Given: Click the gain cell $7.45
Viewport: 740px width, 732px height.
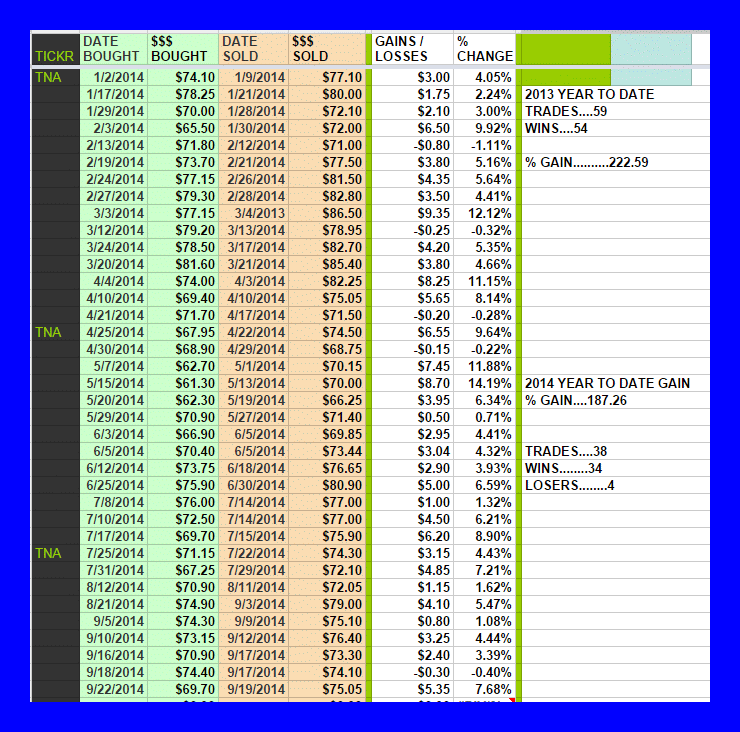Looking at the screenshot, I should tap(412, 366).
